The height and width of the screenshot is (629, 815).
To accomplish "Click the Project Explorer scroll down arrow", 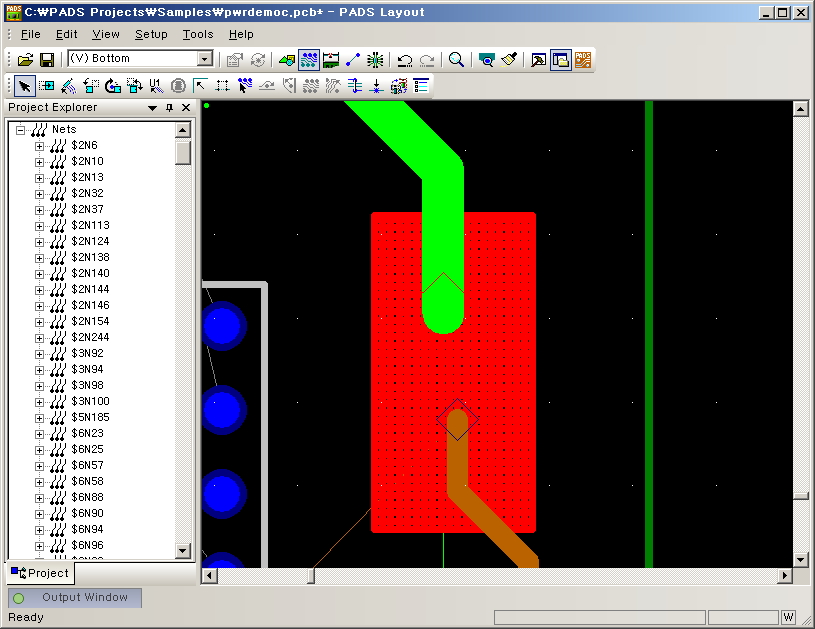I will (183, 551).
